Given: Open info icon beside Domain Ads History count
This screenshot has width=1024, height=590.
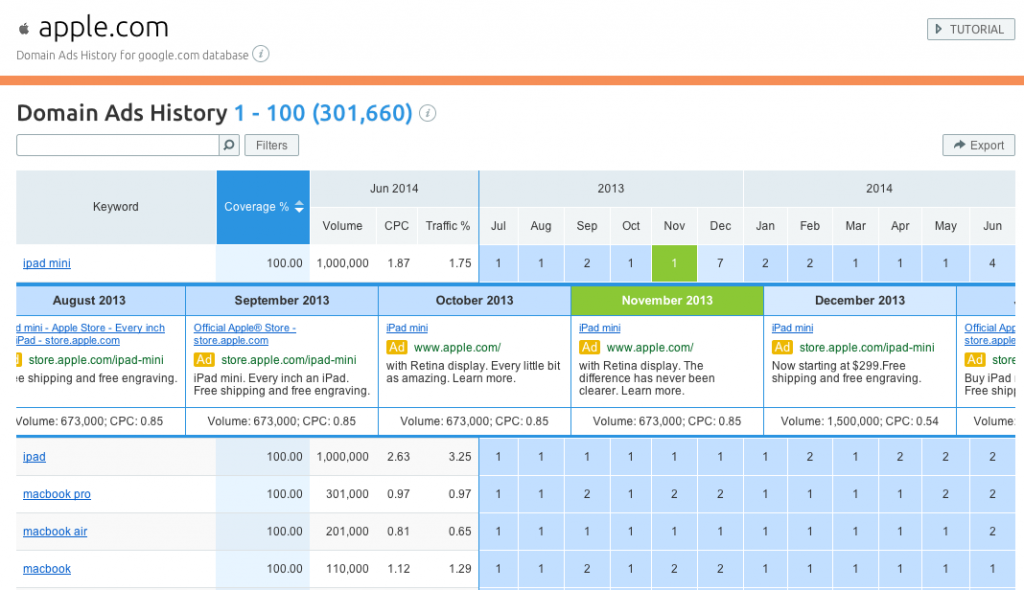Looking at the screenshot, I should (427, 114).
